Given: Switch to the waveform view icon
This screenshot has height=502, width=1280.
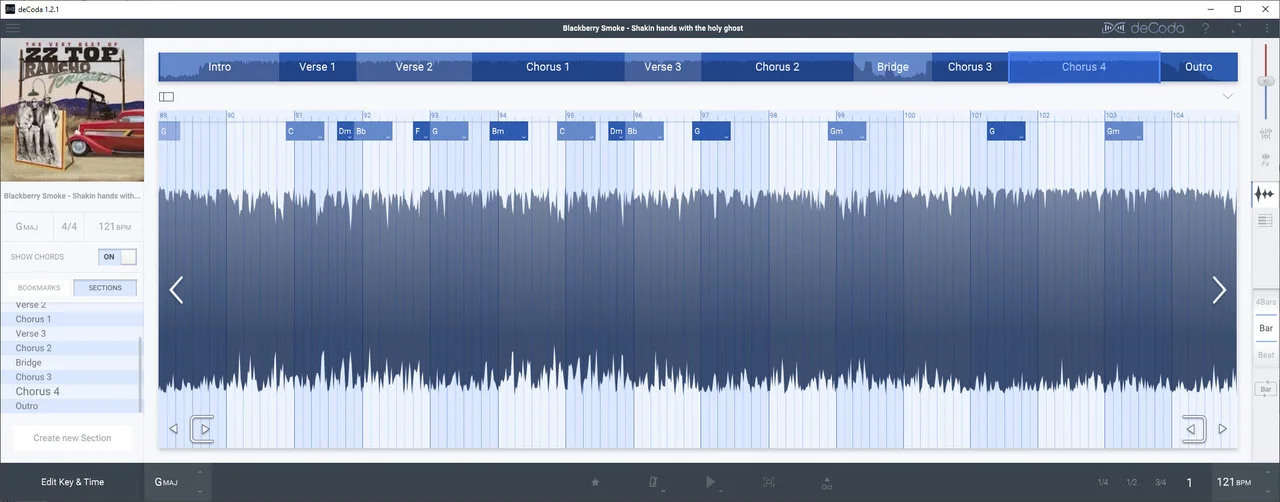Looking at the screenshot, I should pos(1266,194).
